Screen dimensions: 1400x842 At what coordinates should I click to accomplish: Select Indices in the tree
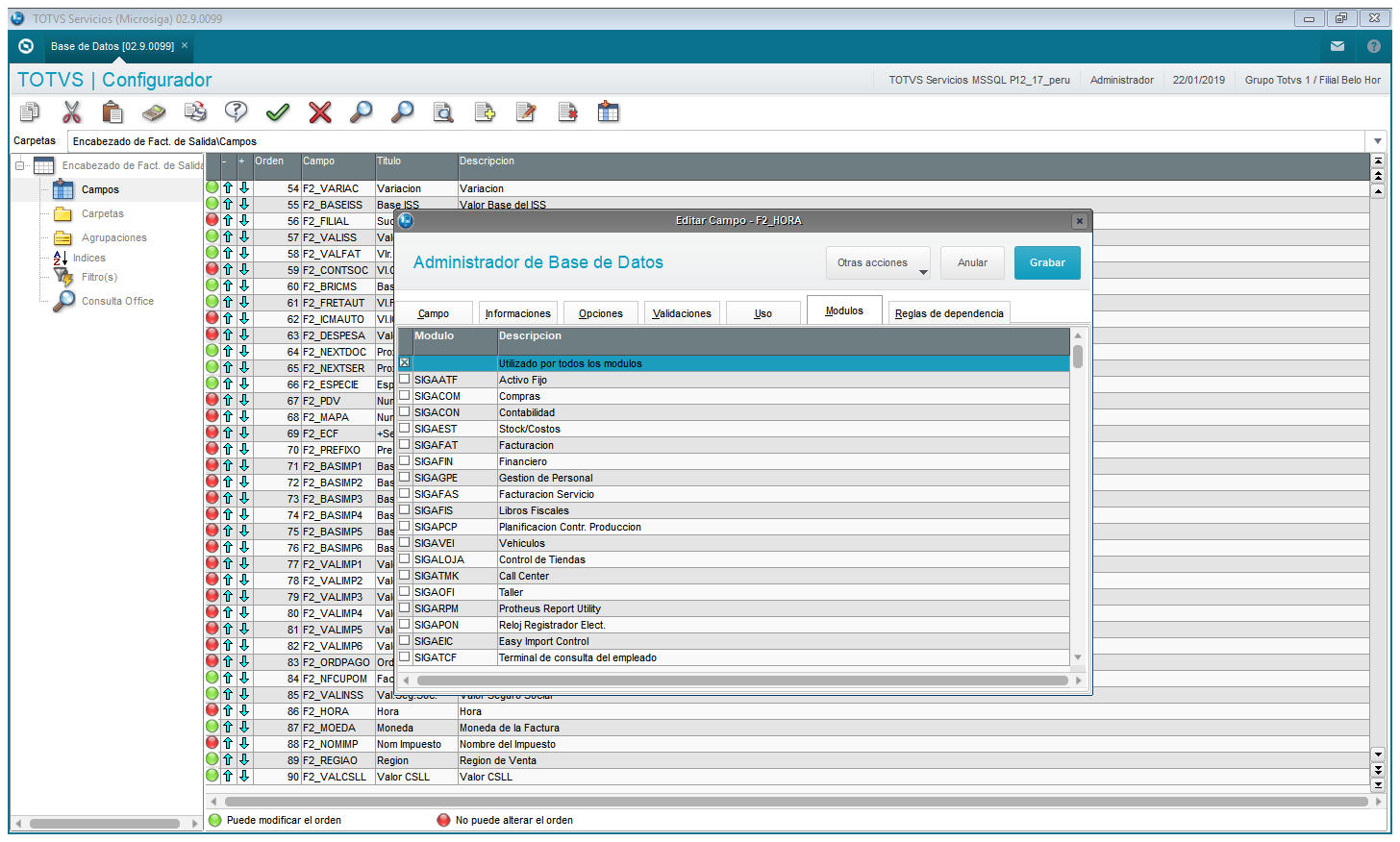tap(89, 258)
